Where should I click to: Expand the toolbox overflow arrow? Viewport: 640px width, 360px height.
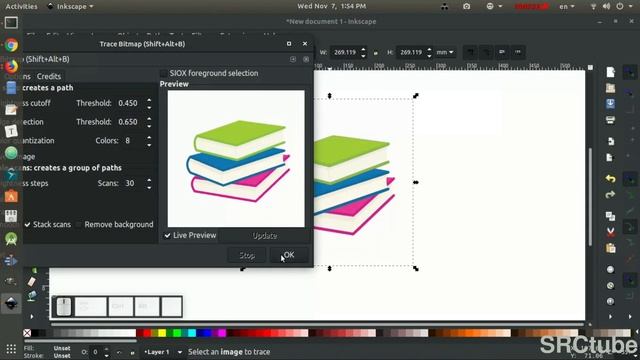pyautogui.click(x=32, y=316)
